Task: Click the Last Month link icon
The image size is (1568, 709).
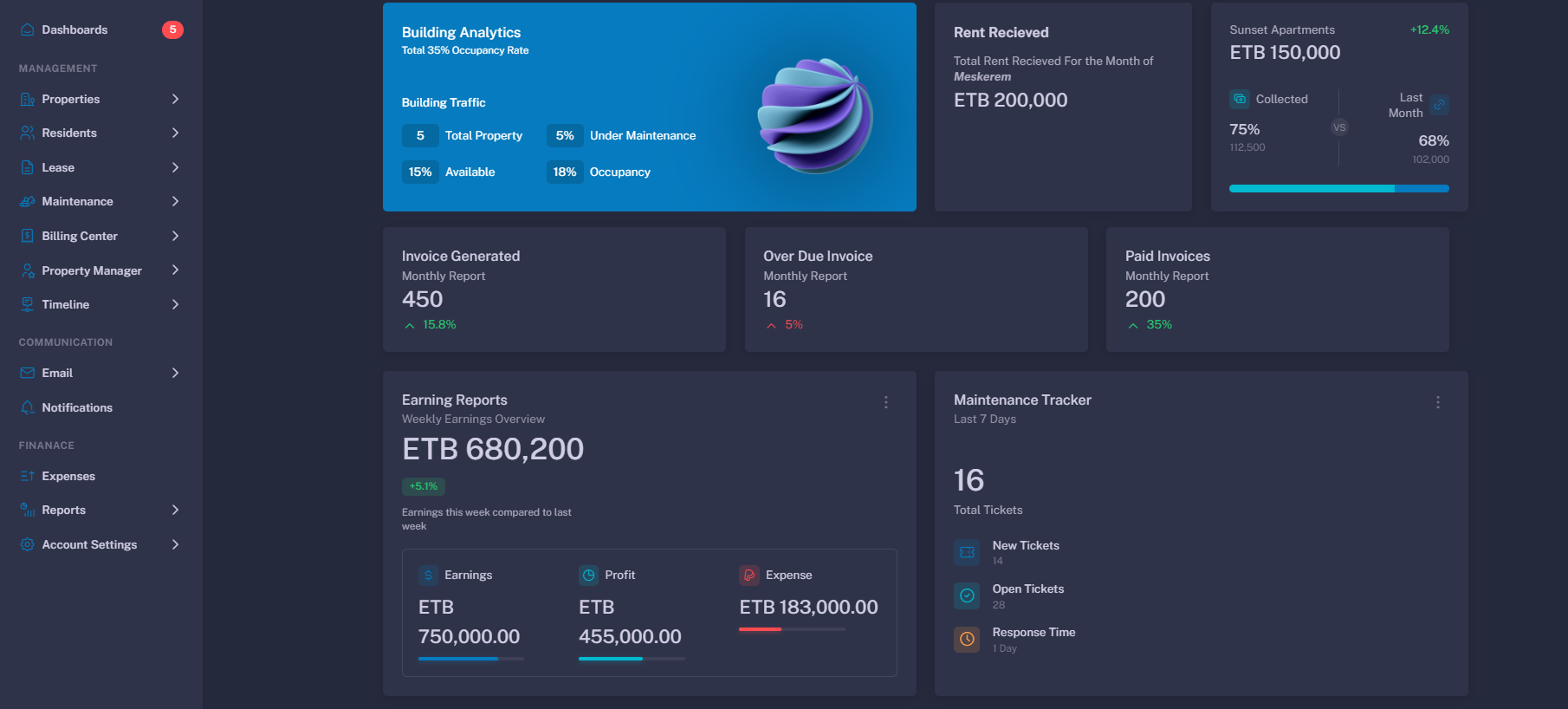Action: coord(1439,105)
